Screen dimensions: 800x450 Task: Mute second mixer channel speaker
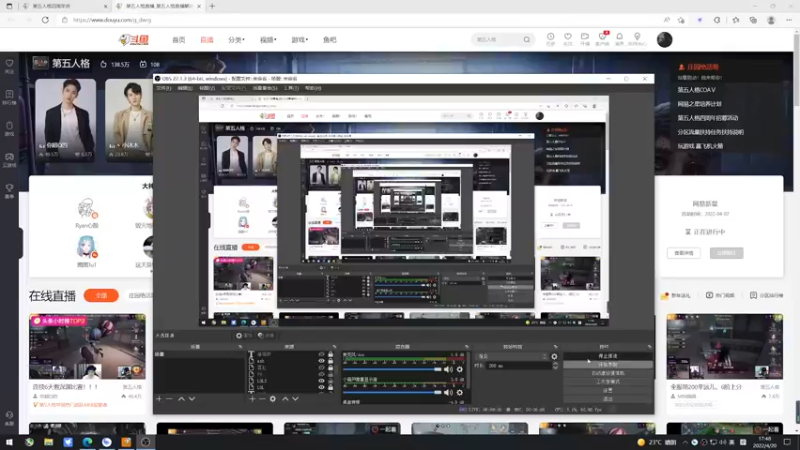pos(448,392)
